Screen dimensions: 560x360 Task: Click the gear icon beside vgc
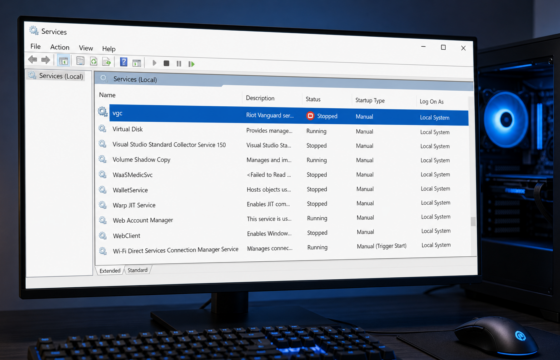point(103,112)
